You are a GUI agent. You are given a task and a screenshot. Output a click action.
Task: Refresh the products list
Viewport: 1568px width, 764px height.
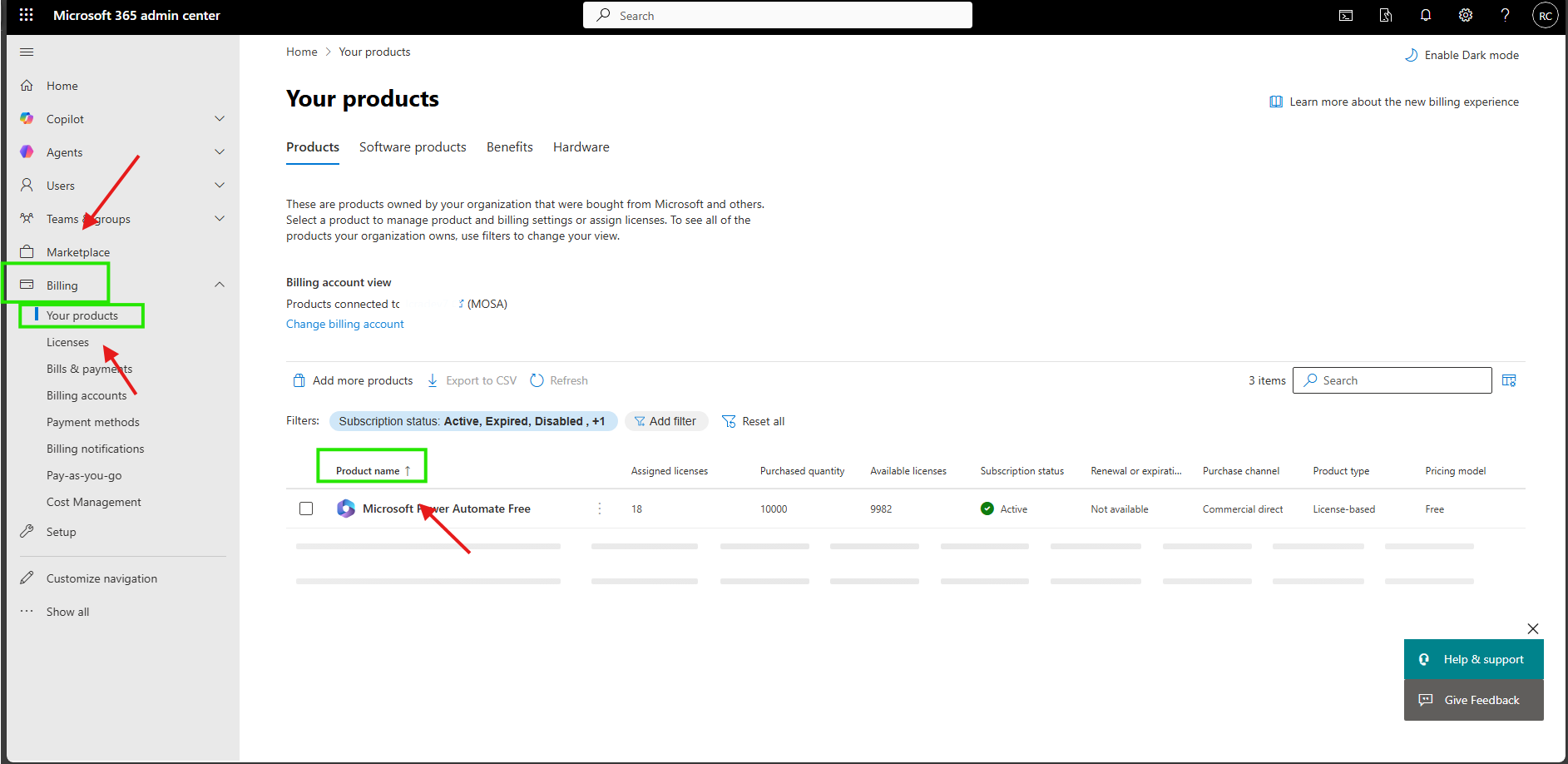click(559, 380)
